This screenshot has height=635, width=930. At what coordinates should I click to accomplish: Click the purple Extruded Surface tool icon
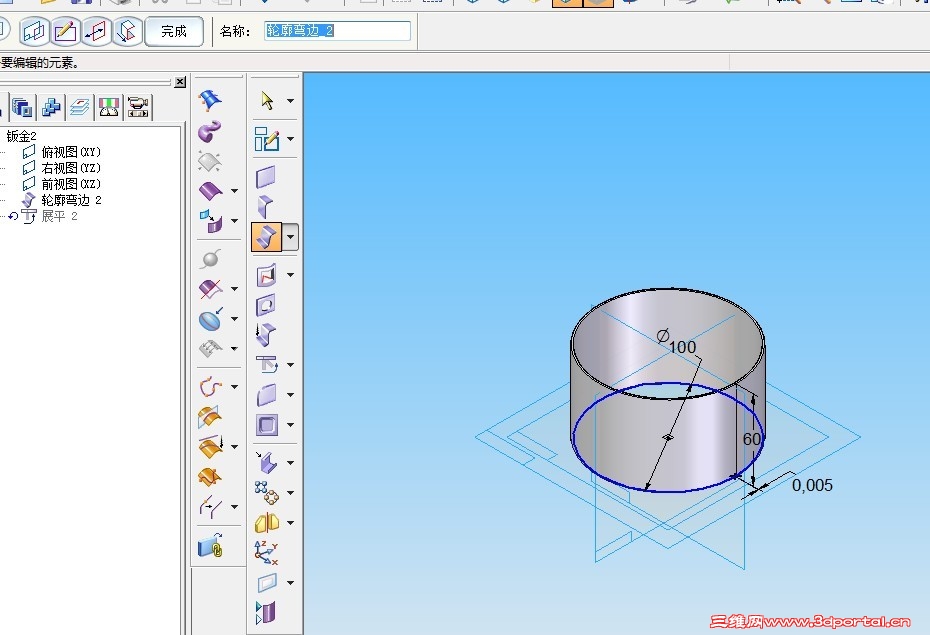tap(210, 190)
